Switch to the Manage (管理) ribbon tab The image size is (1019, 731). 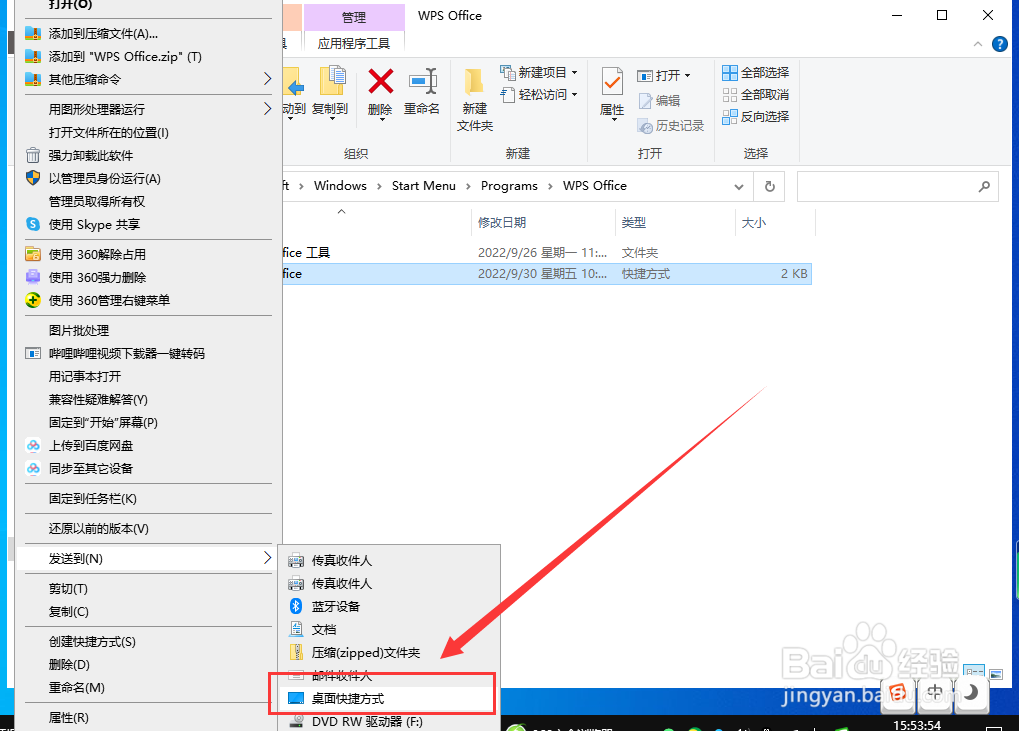pos(354,17)
